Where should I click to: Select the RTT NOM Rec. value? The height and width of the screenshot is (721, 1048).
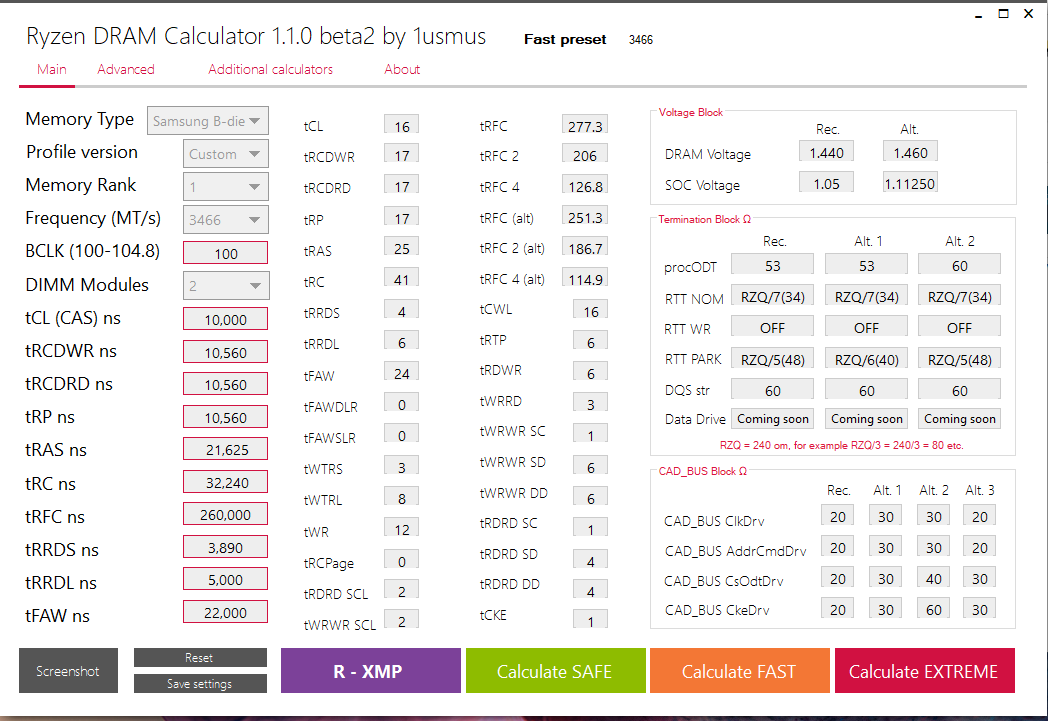pos(773,296)
